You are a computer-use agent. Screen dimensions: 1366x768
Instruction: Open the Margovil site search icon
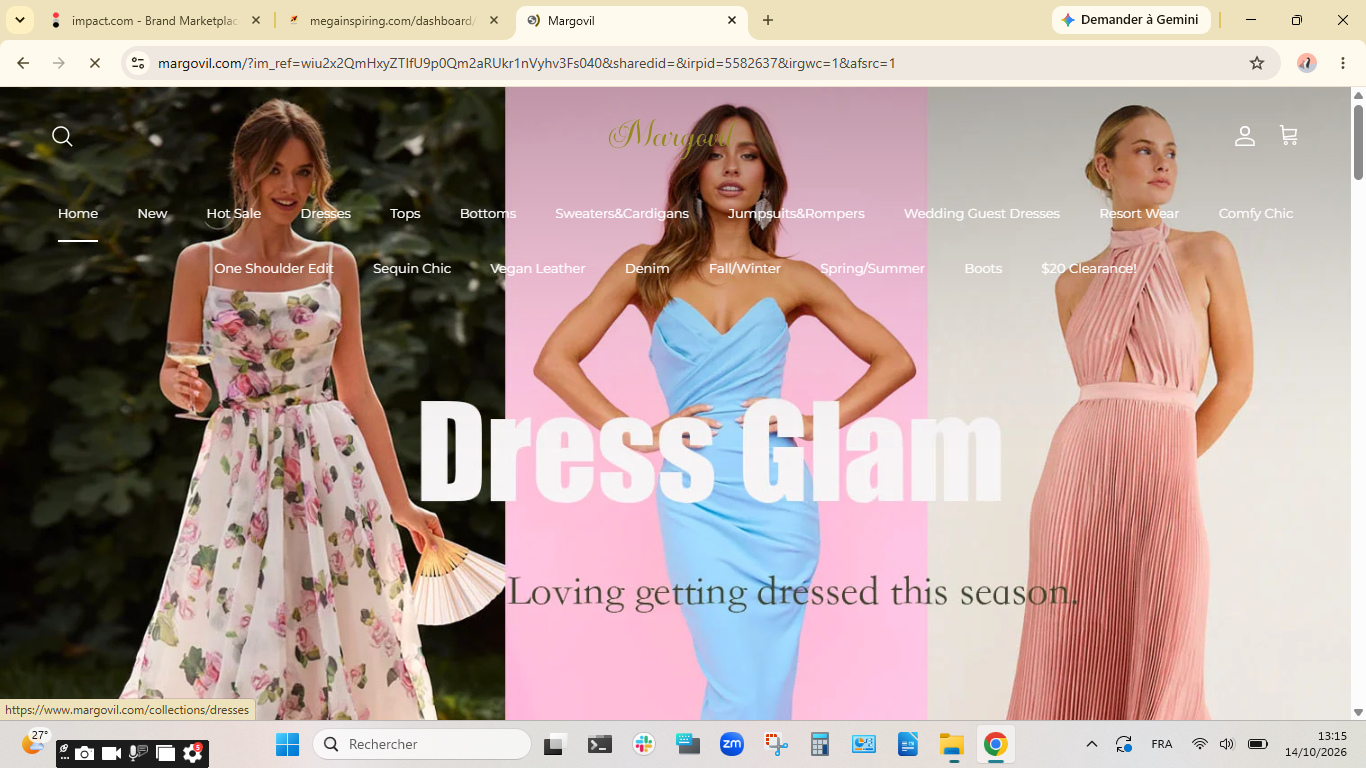[x=62, y=136]
